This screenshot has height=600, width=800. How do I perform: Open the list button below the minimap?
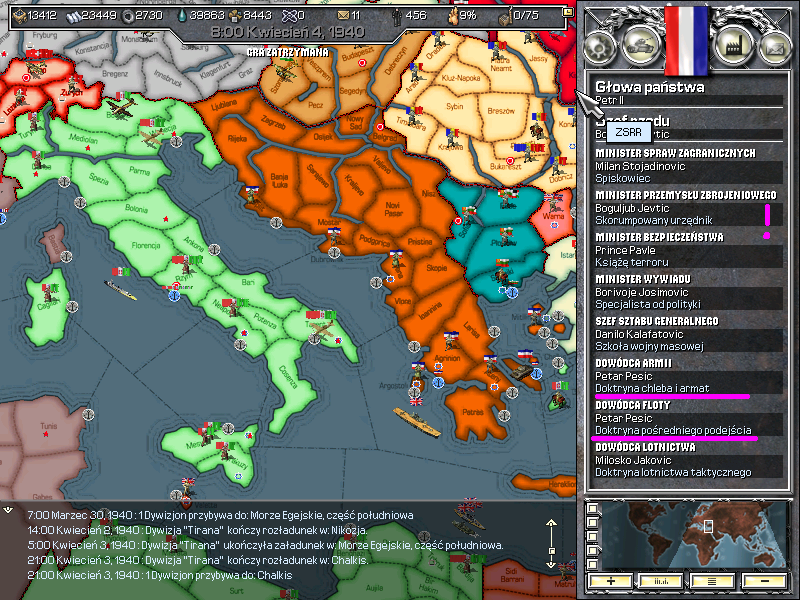coord(712,581)
